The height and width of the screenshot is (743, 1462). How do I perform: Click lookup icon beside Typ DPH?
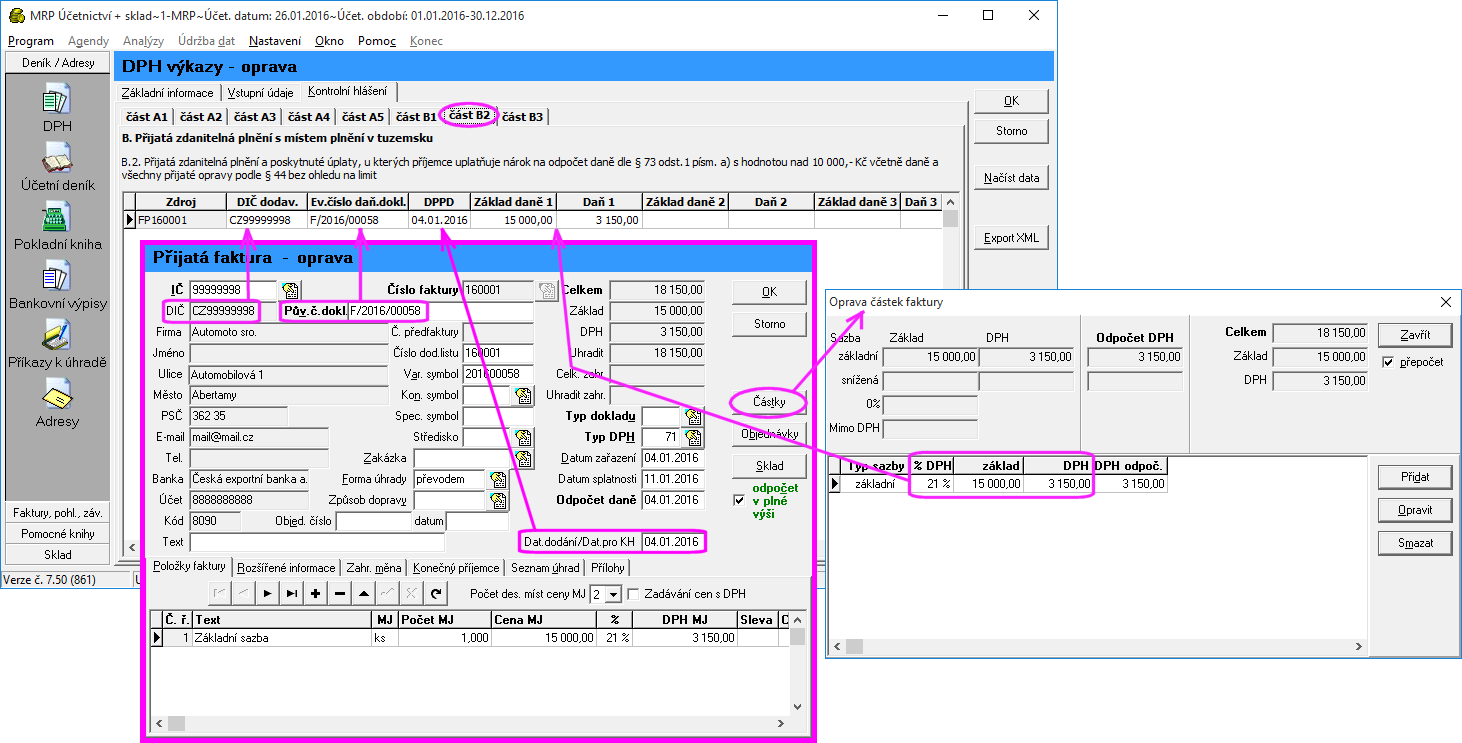tap(692, 437)
